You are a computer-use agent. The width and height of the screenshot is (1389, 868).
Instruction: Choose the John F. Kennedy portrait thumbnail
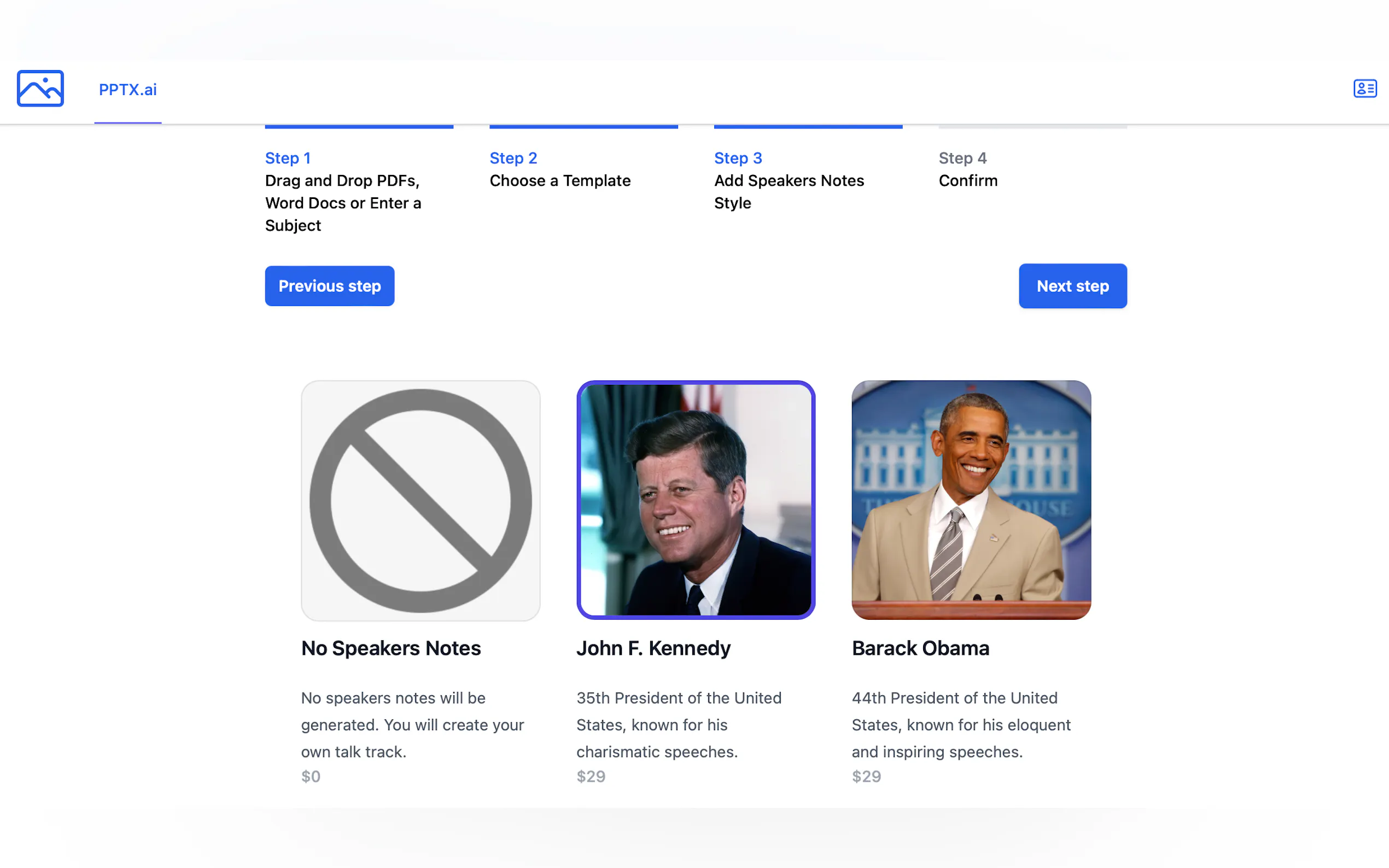pyautogui.click(x=696, y=500)
